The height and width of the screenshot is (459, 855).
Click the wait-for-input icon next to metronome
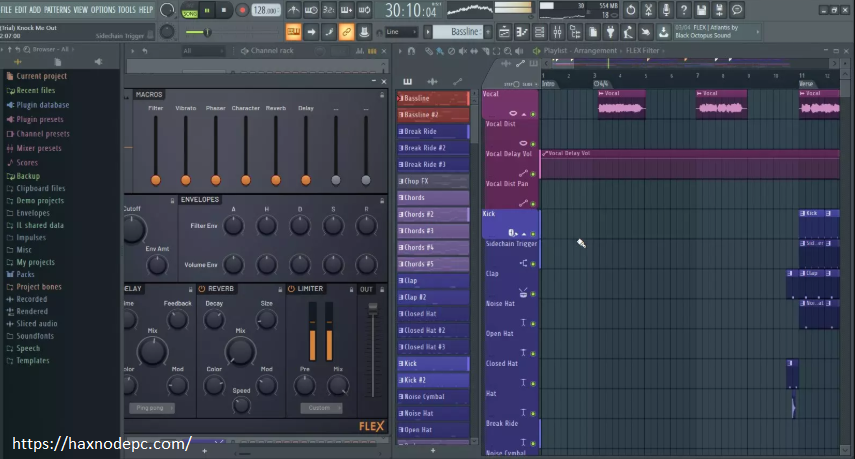311,10
